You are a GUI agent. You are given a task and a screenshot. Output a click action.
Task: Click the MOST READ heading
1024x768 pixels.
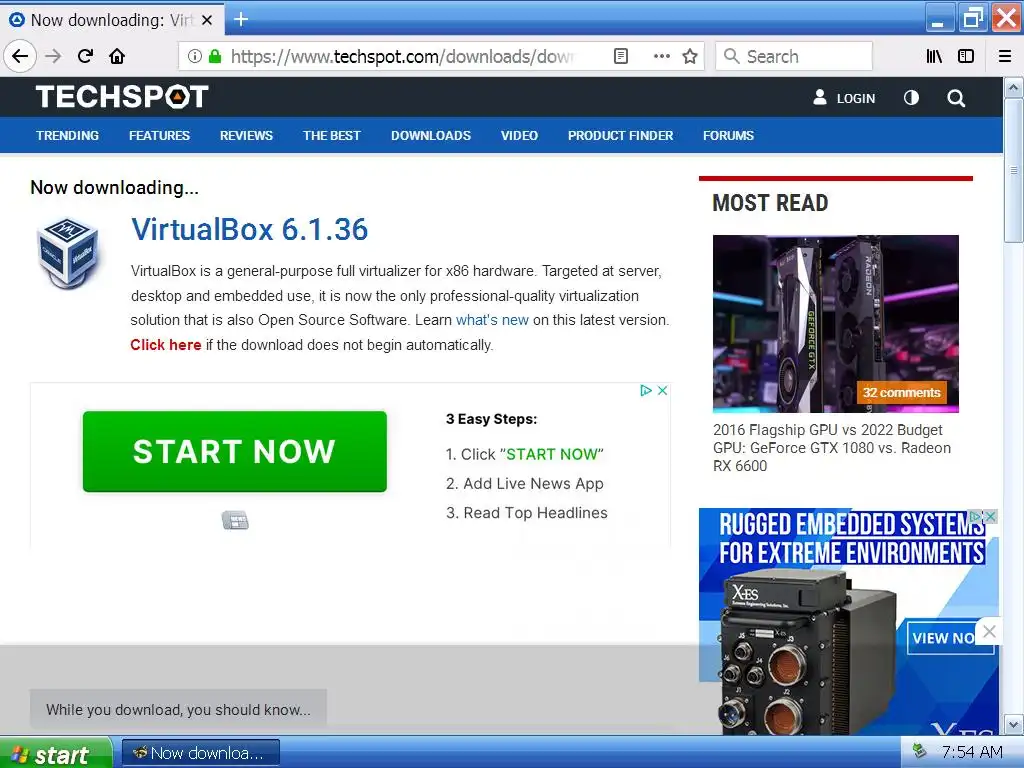[x=770, y=203]
